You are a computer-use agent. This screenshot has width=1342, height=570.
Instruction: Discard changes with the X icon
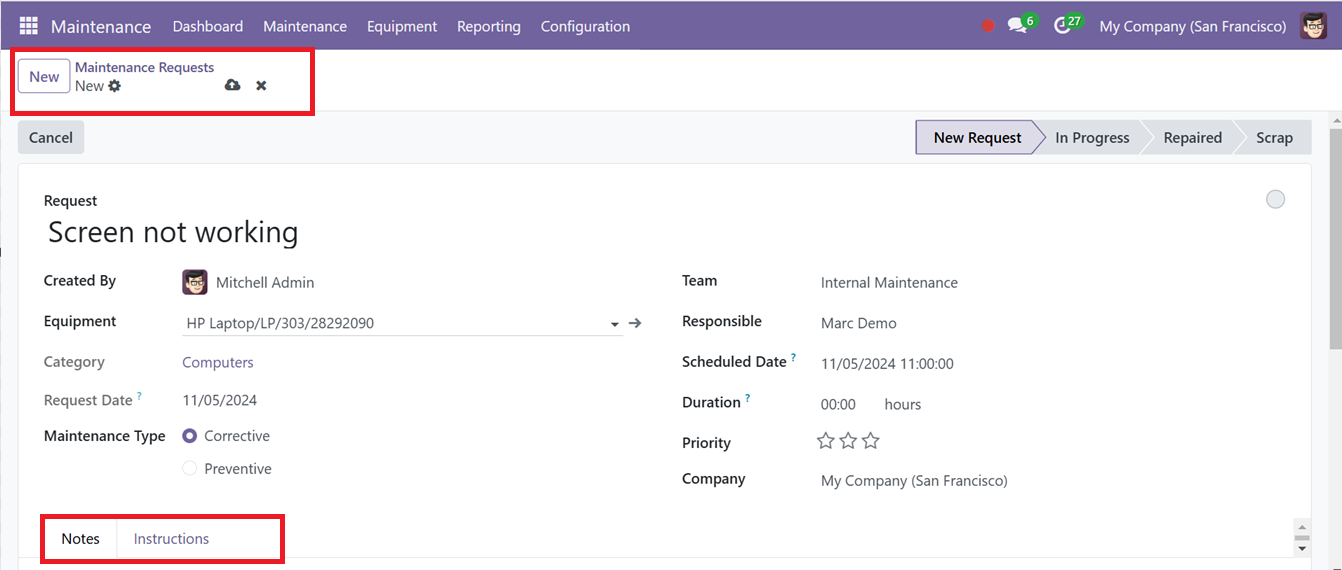[x=261, y=86]
